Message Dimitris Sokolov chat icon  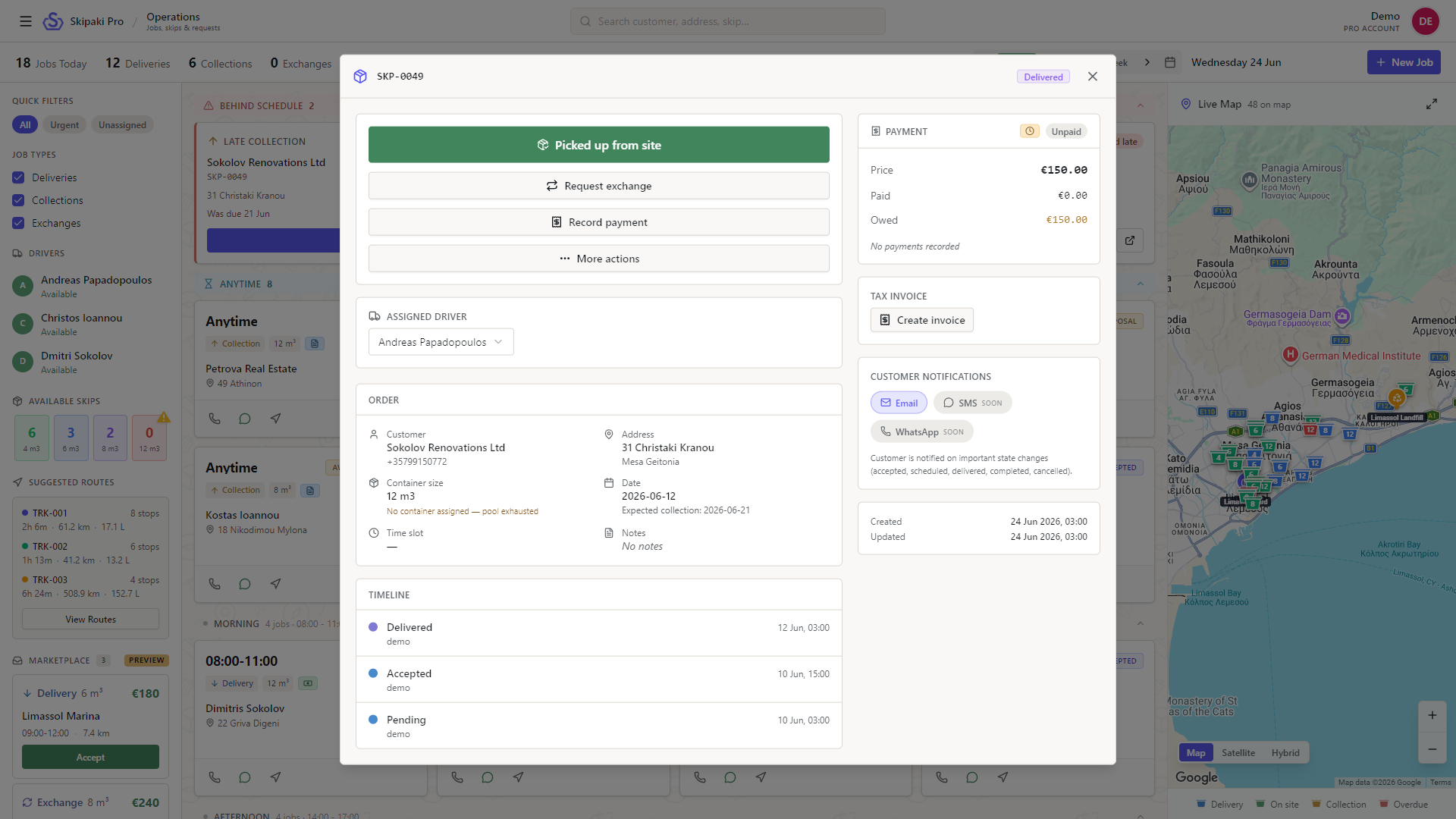tap(244, 777)
